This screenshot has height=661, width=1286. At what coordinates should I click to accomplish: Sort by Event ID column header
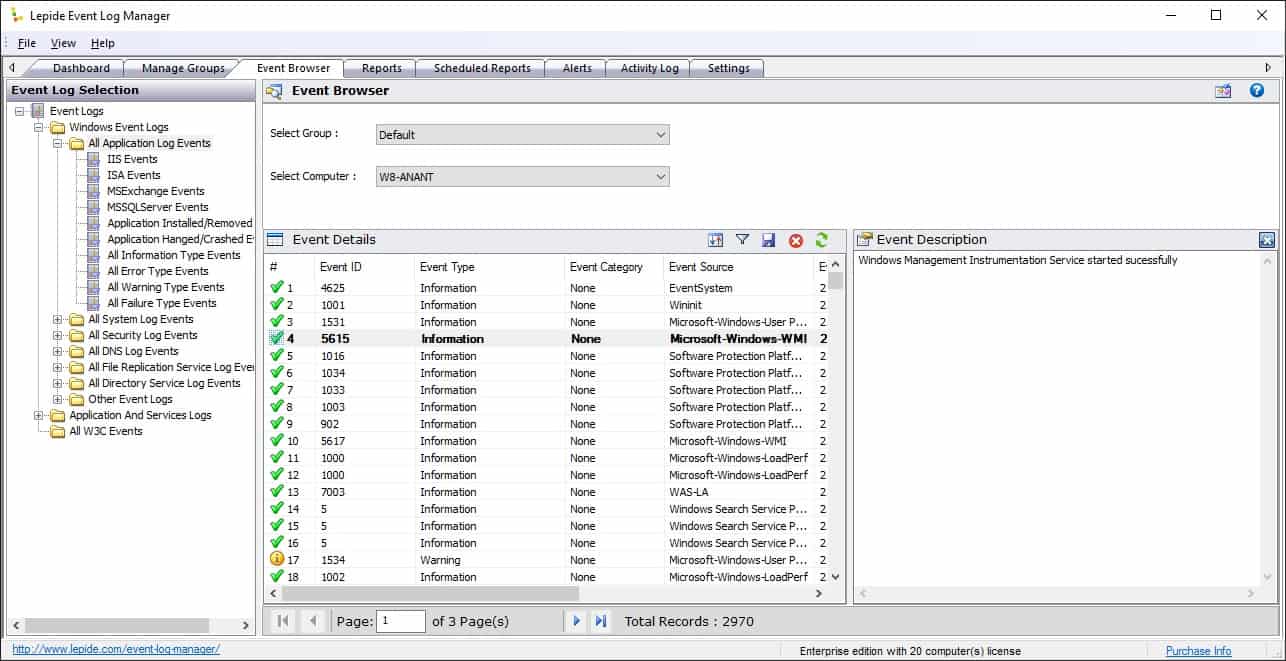click(x=364, y=267)
